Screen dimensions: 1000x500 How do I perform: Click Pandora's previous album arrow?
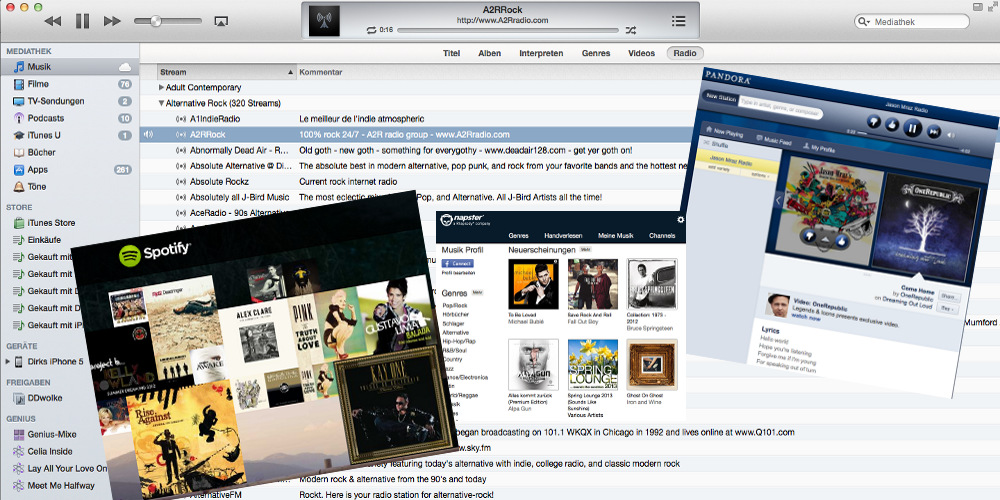click(778, 200)
